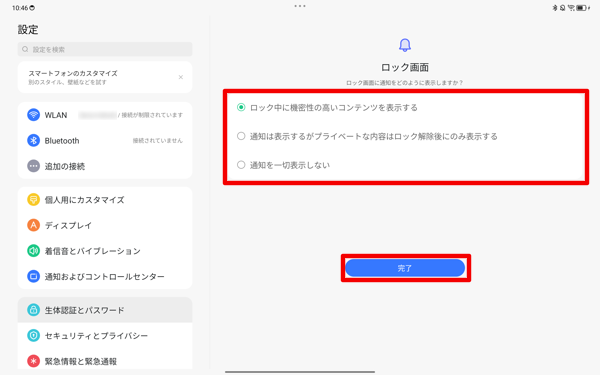The height and width of the screenshot is (375, 600).
Task: Open 通知およびコントロールセンター settings
Action: (x=105, y=276)
